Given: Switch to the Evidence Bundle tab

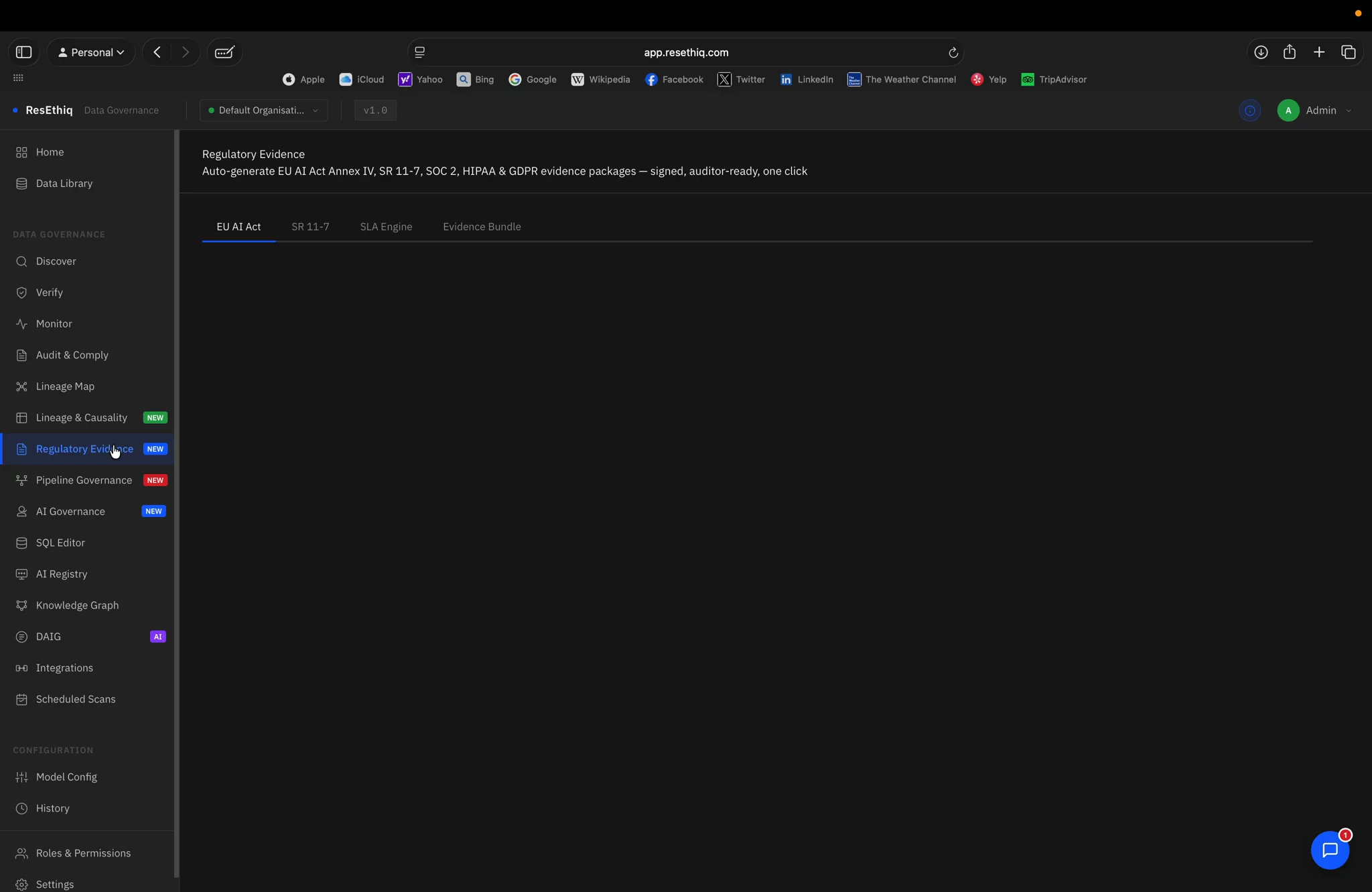Looking at the screenshot, I should pyautogui.click(x=482, y=226).
